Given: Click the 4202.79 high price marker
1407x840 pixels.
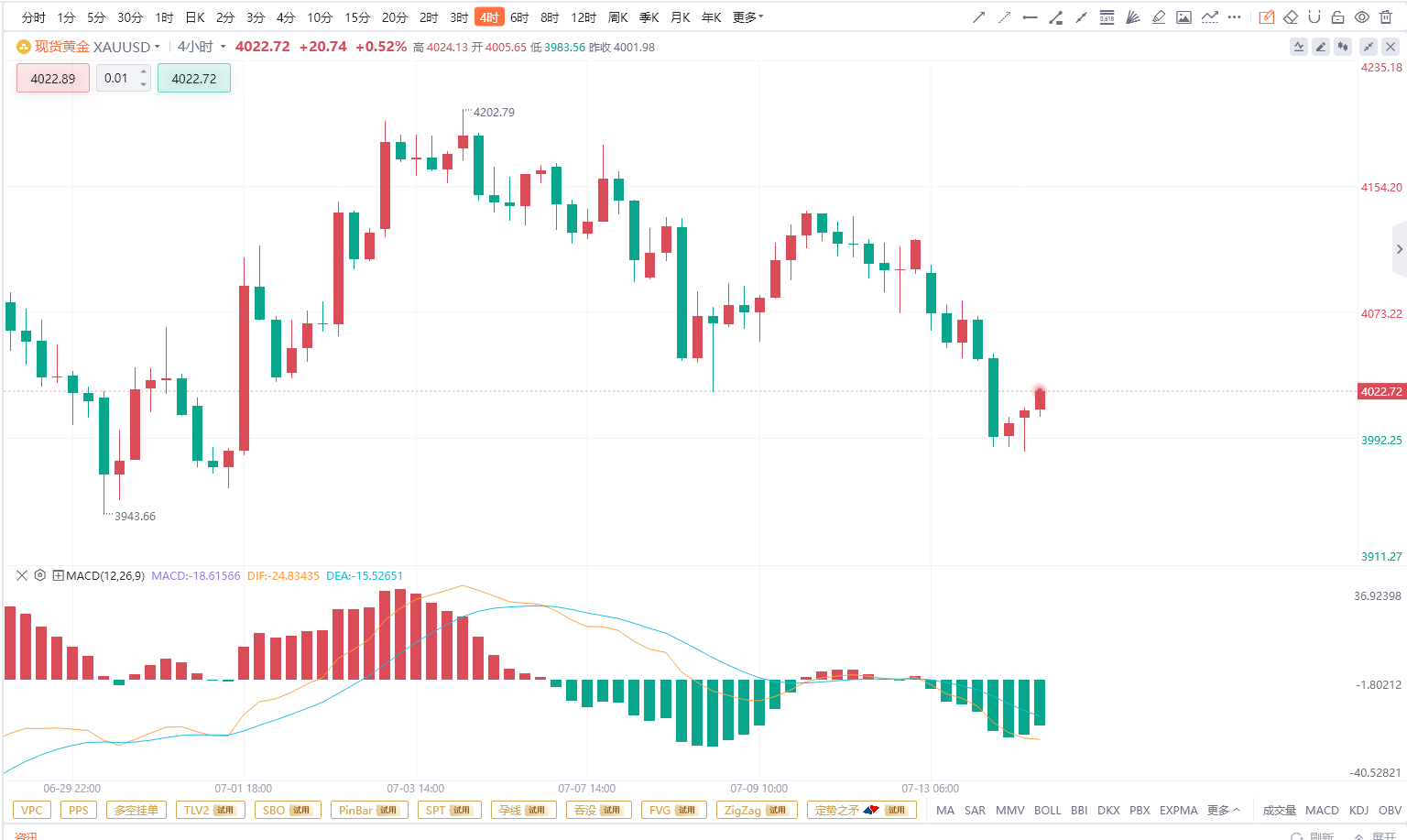Looking at the screenshot, I should [x=494, y=112].
